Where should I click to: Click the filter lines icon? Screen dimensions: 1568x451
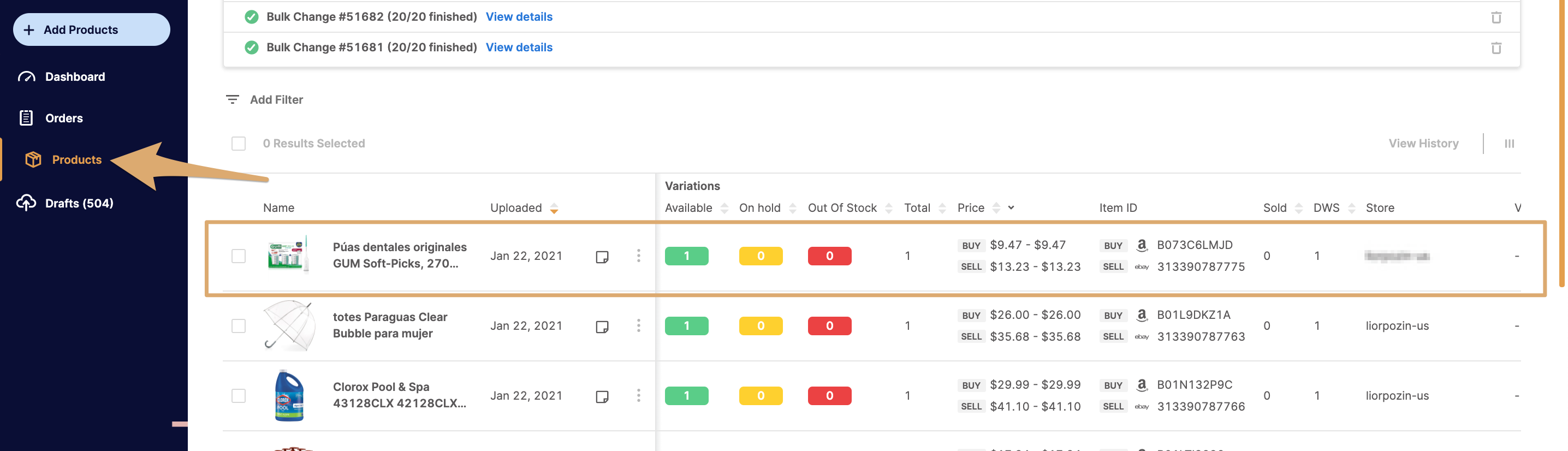(232, 99)
